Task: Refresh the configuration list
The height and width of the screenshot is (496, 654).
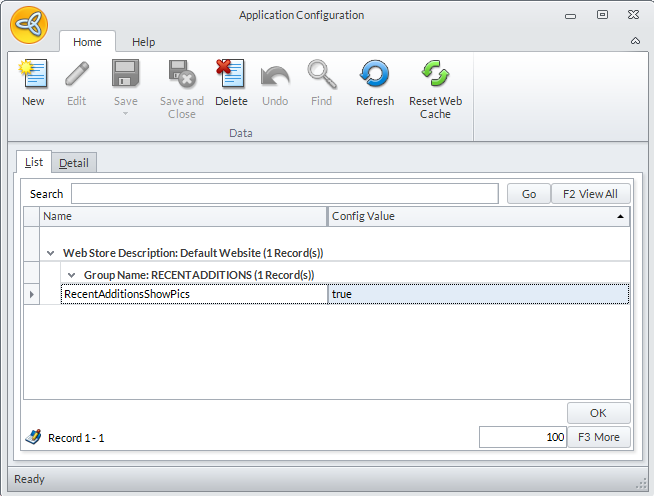Action: (375, 76)
